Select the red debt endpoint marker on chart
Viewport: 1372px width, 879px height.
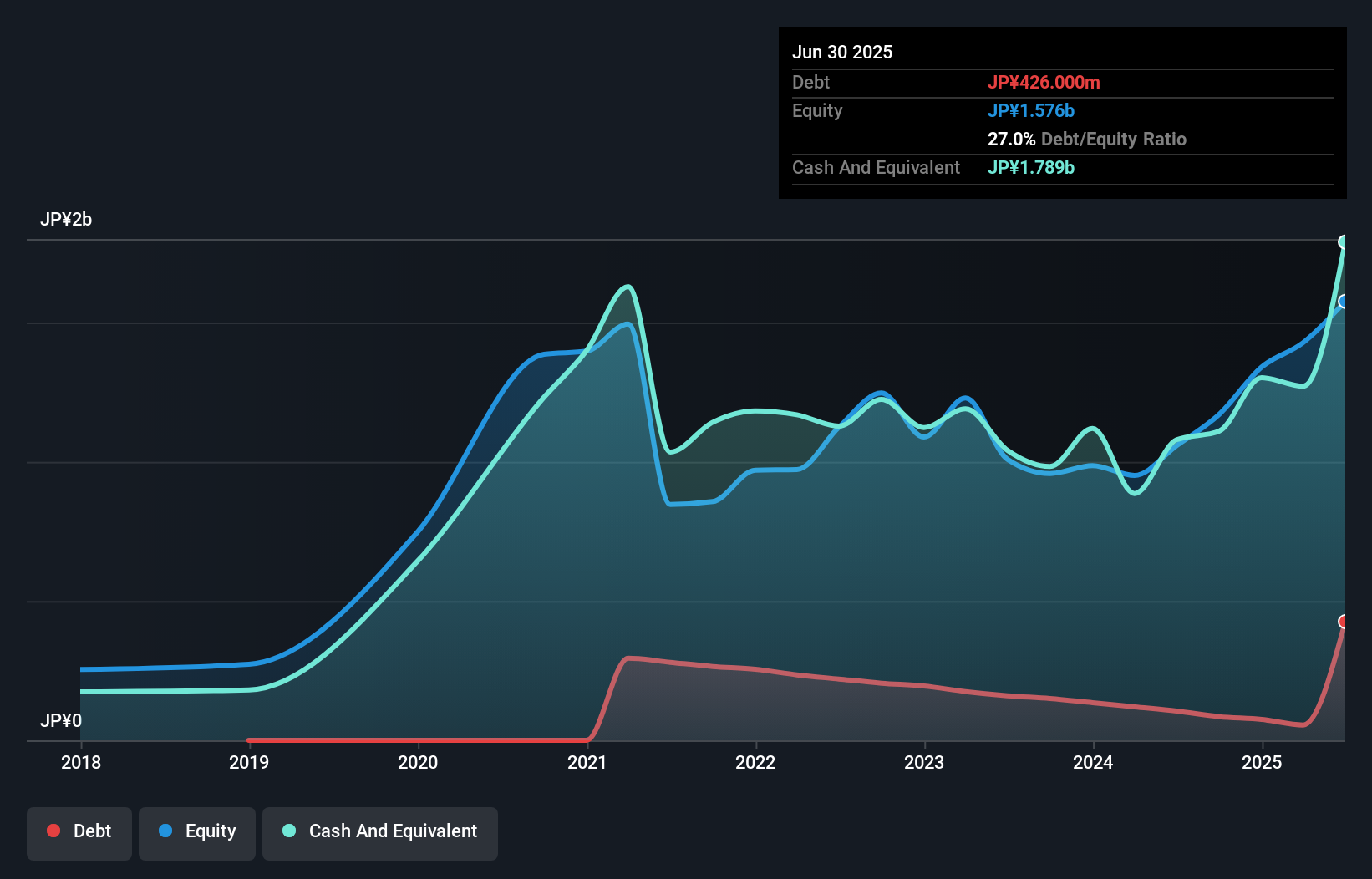[1344, 621]
